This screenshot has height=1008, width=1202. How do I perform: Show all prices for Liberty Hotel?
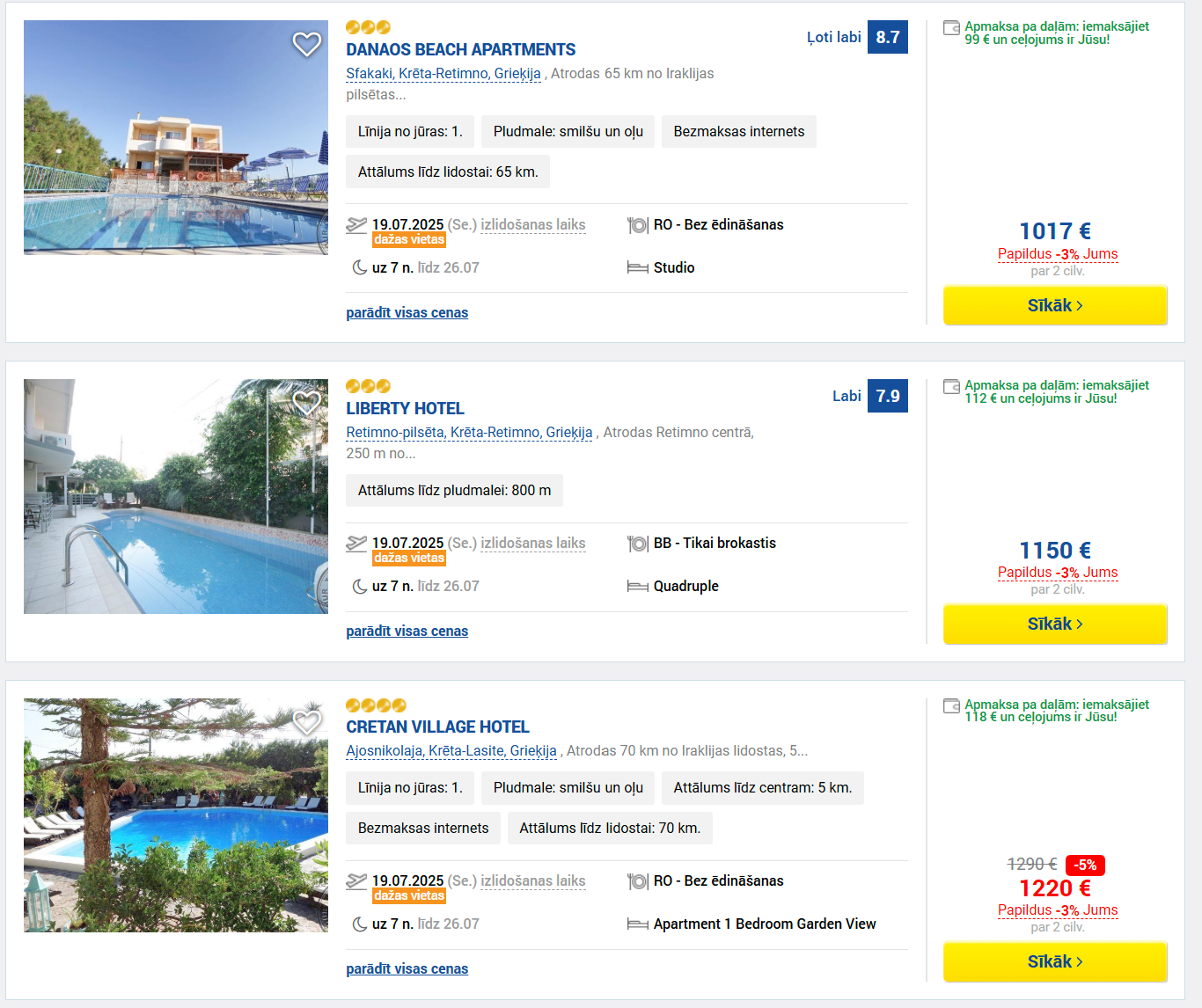(x=407, y=632)
